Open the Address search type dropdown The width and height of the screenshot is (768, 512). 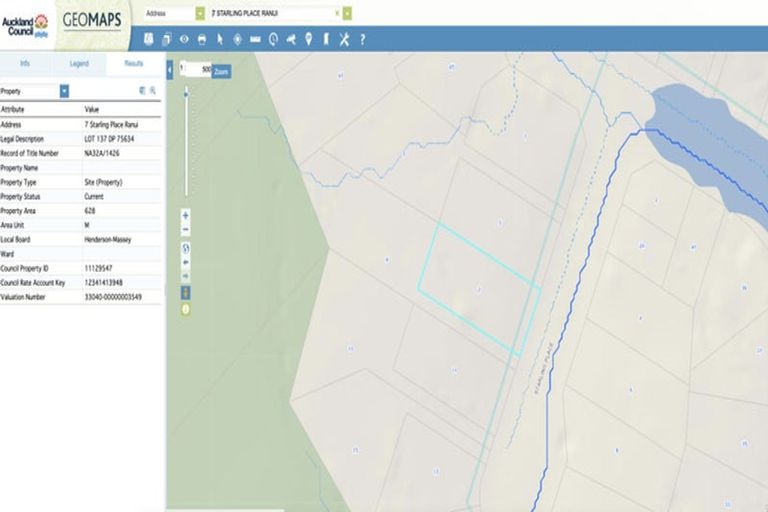point(200,13)
